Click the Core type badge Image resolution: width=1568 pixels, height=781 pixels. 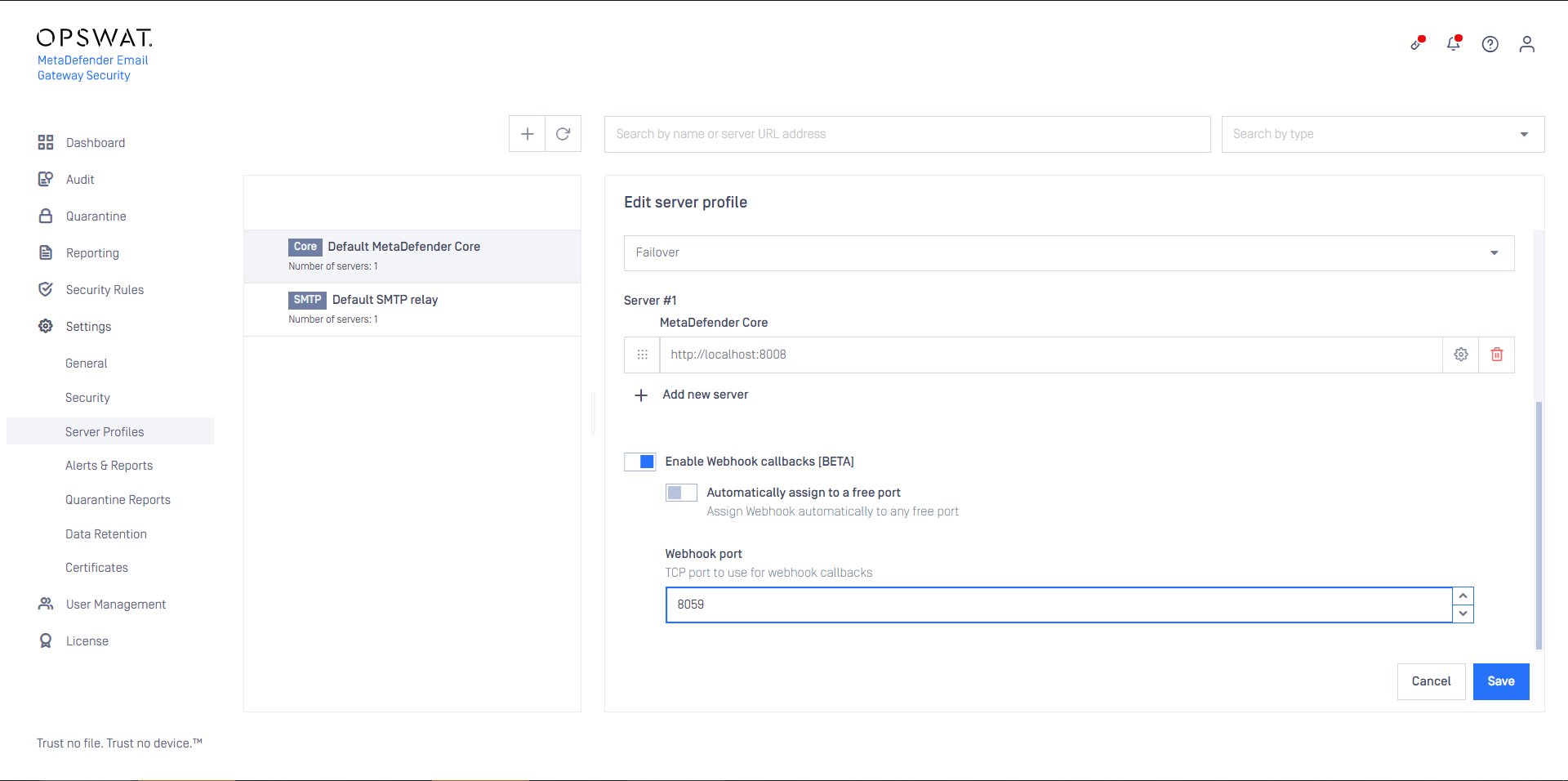point(305,247)
